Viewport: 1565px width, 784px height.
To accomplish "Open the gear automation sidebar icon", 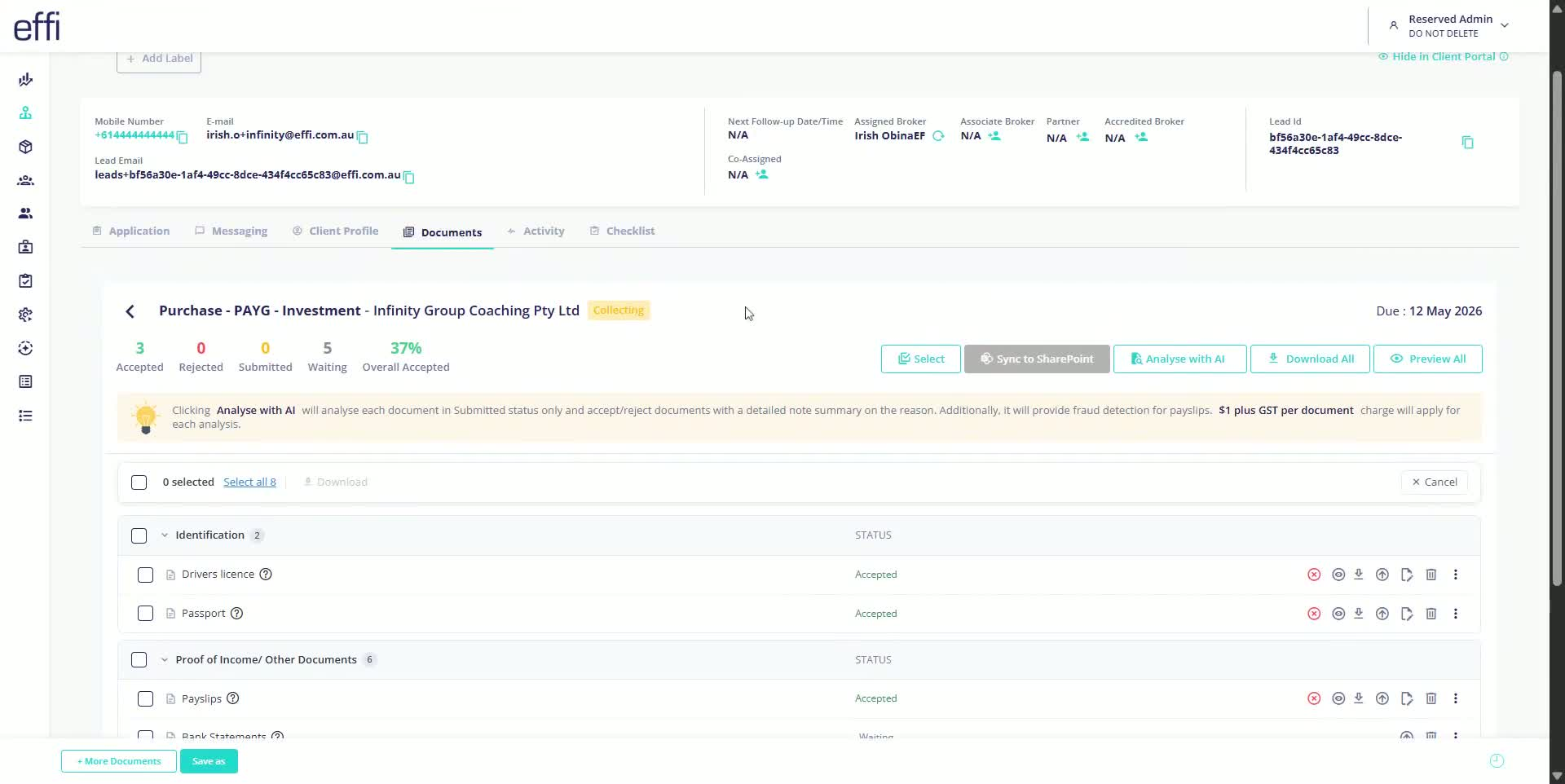I will point(25,315).
